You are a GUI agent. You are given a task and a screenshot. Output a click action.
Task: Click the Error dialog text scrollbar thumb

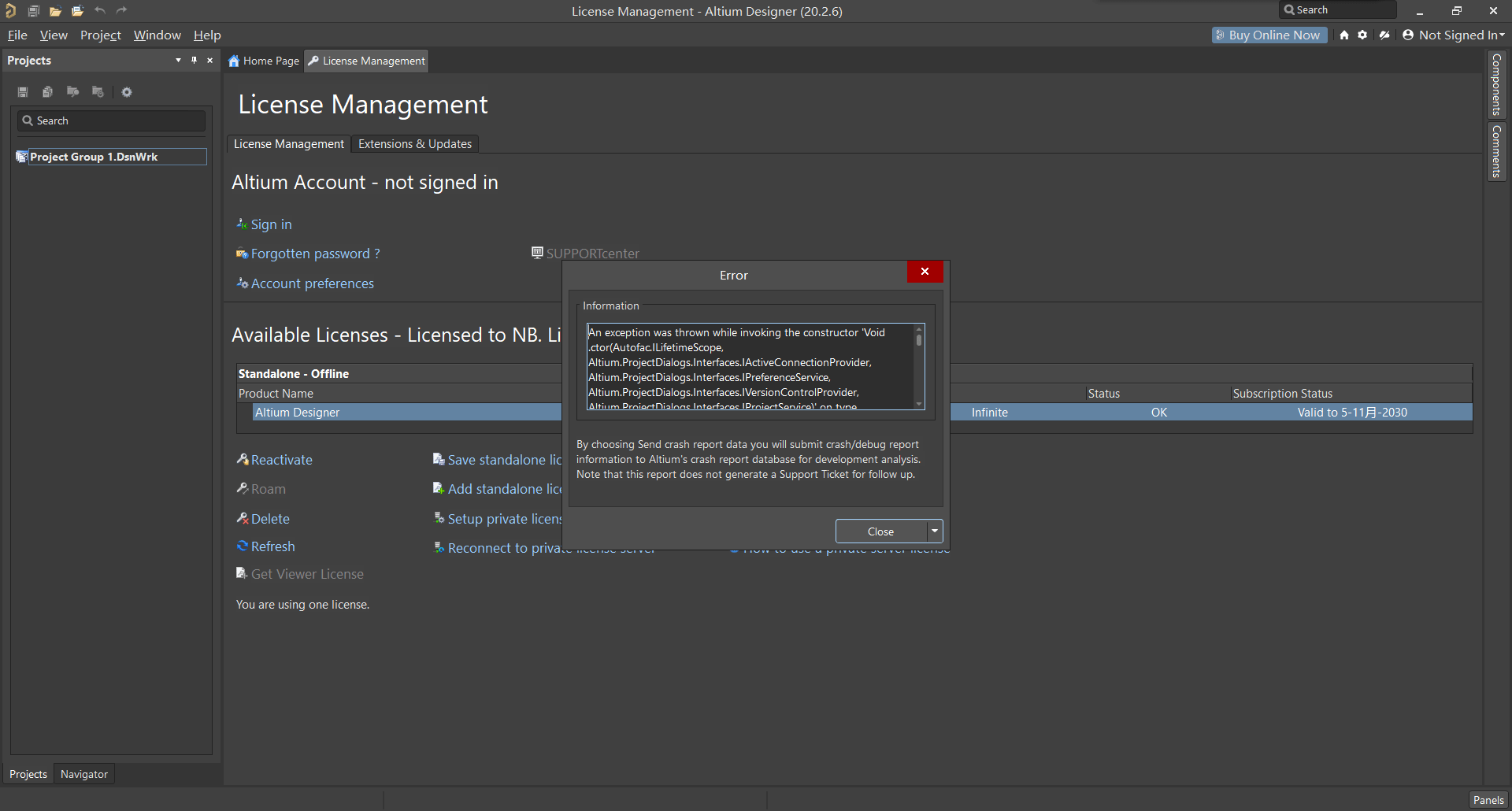918,341
